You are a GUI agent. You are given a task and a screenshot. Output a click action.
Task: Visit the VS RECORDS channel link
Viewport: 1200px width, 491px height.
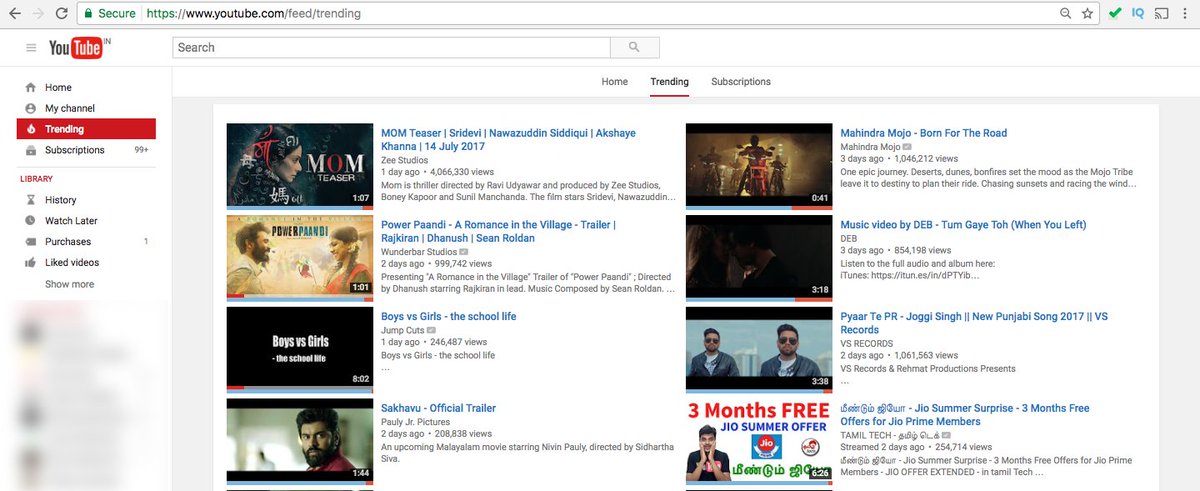coord(868,342)
